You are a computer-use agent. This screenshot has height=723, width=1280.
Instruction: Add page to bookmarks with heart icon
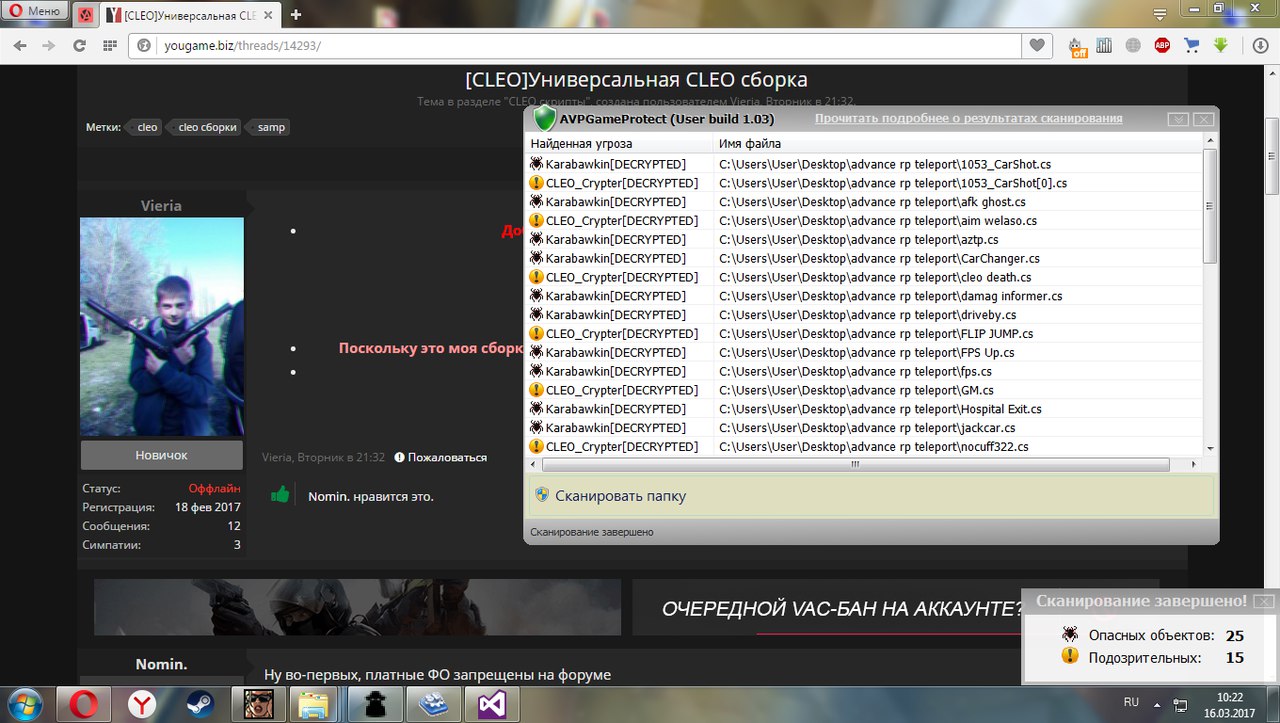[1037, 46]
